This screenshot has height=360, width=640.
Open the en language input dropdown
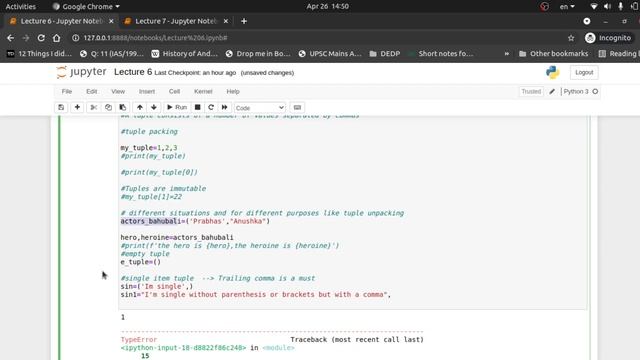pyautogui.click(x=567, y=7)
